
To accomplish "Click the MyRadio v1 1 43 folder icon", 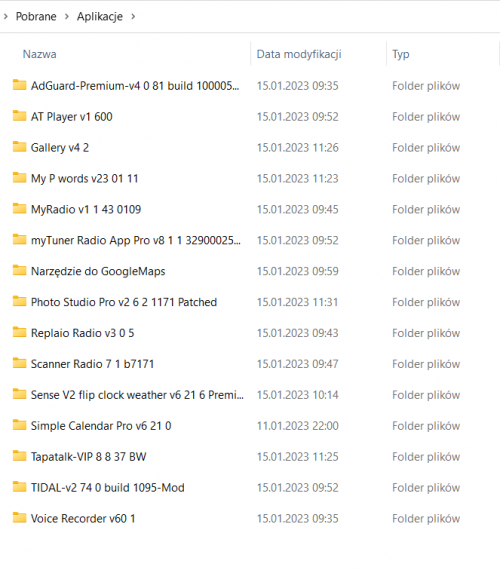I will point(19,209).
